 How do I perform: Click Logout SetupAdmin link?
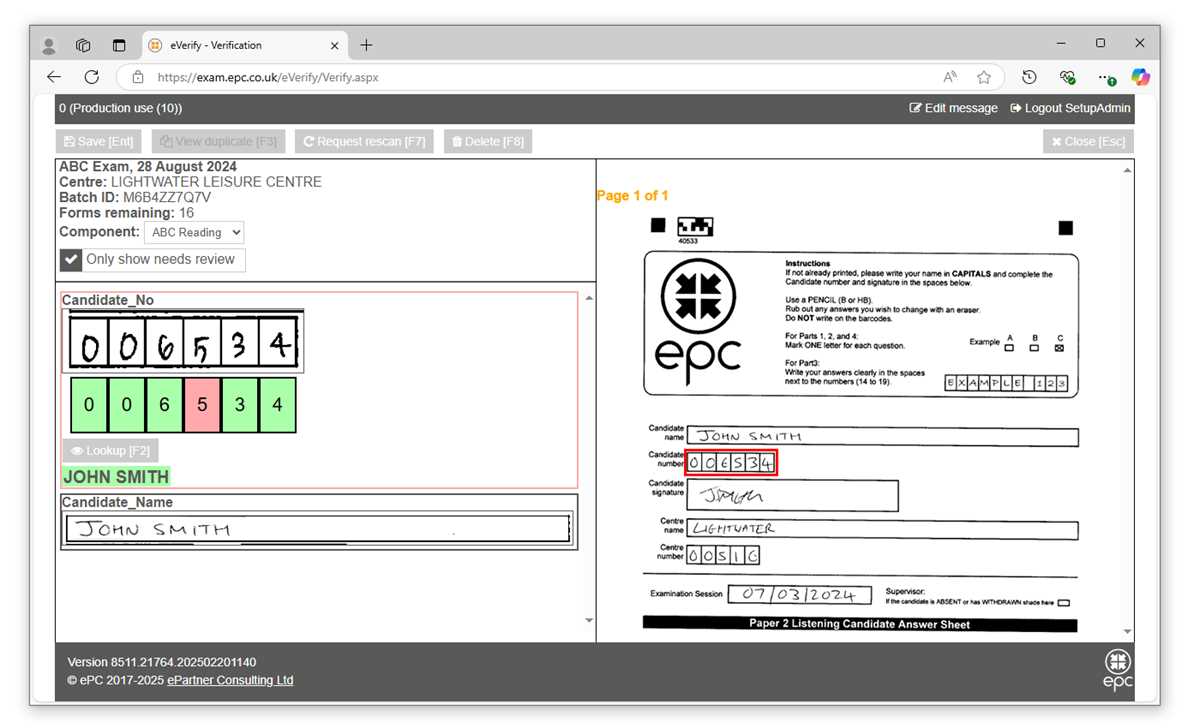[1070, 108]
